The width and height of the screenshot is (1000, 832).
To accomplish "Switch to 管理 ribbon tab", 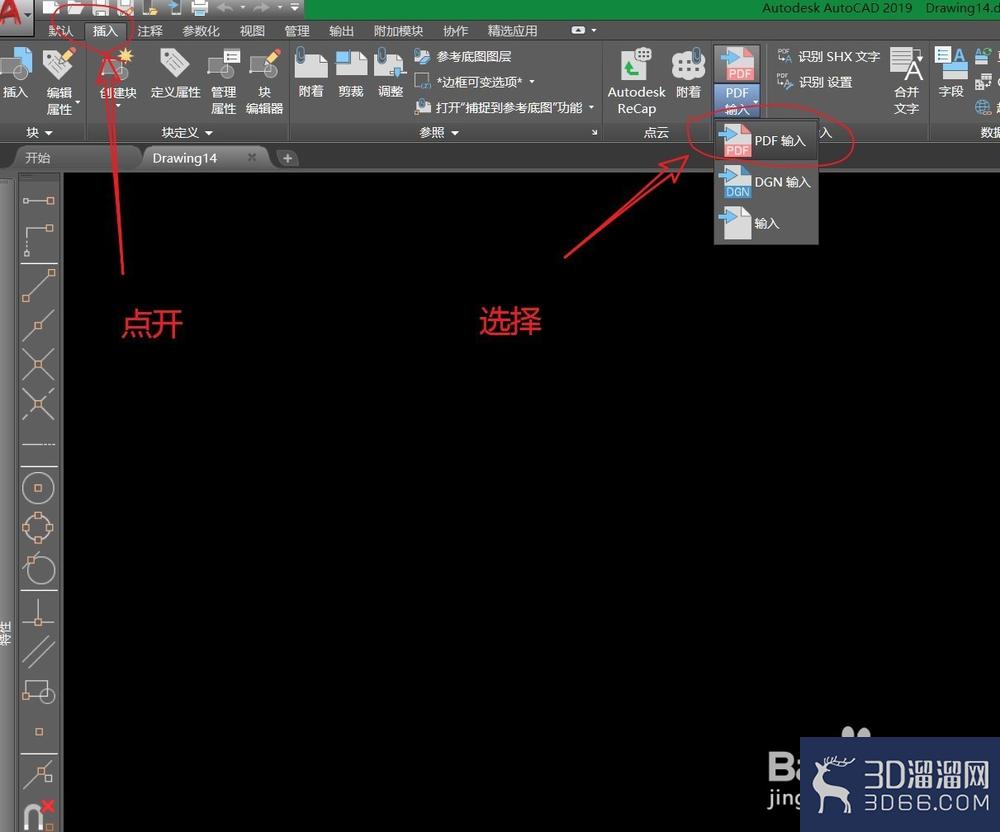I will click(297, 31).
